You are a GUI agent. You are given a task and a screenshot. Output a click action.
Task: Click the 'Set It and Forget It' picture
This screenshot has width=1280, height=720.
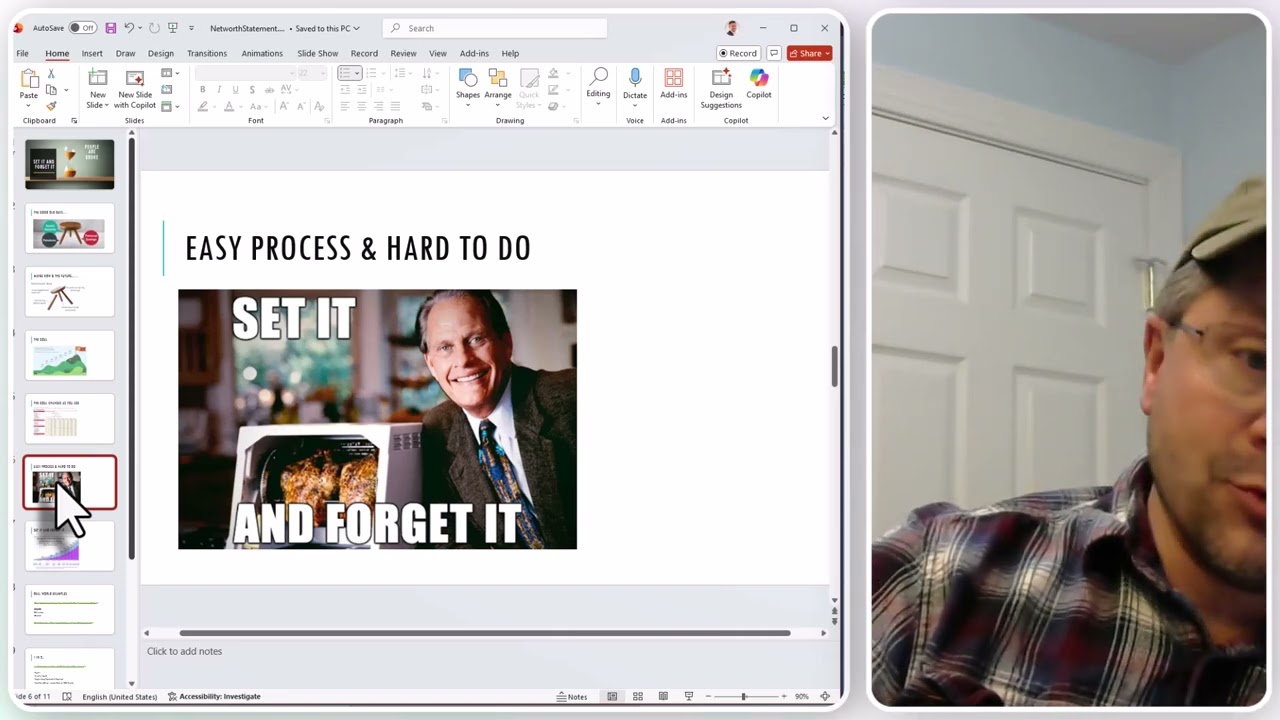377,419
